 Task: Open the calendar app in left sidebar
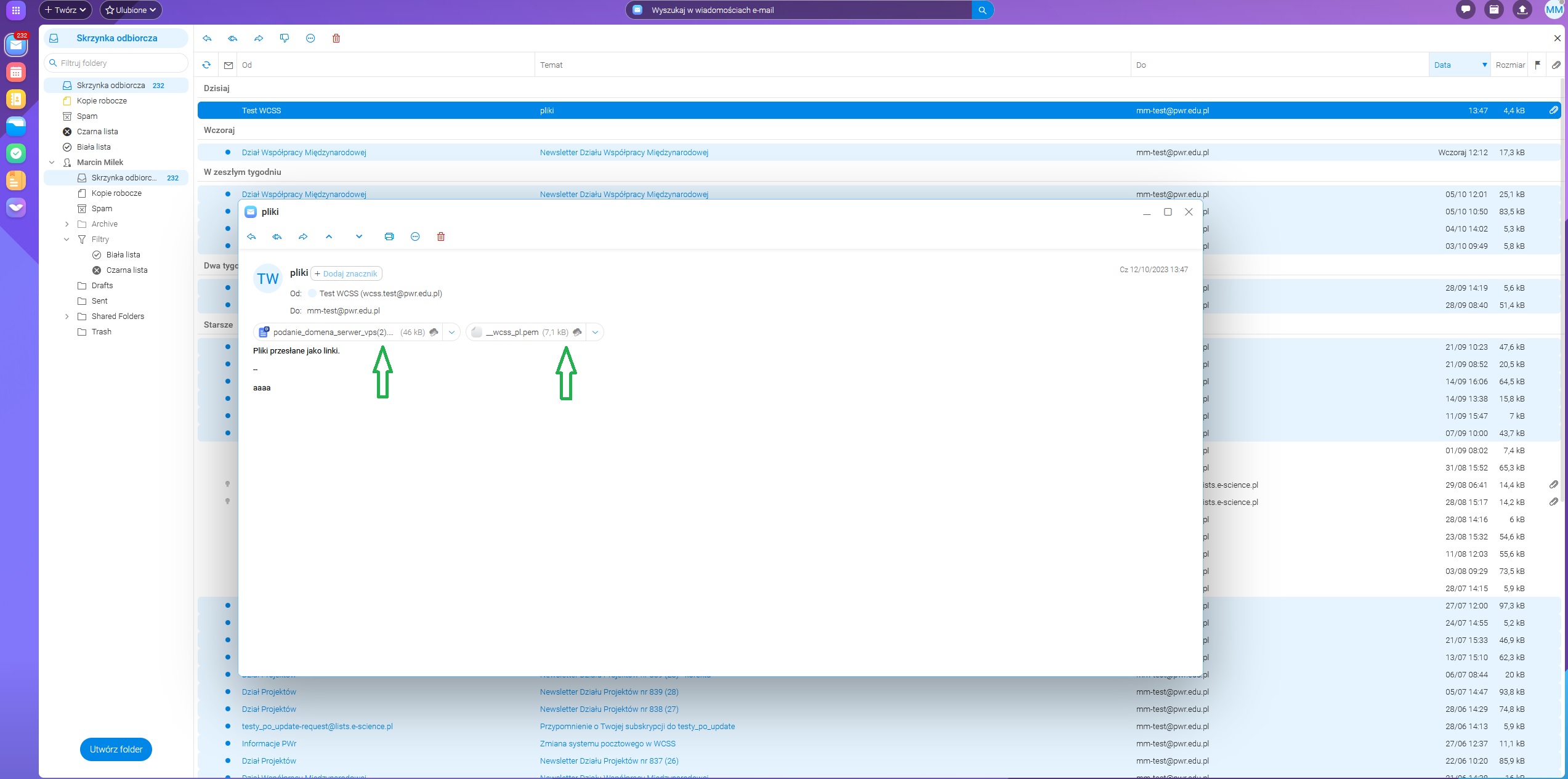pos(16,73)
